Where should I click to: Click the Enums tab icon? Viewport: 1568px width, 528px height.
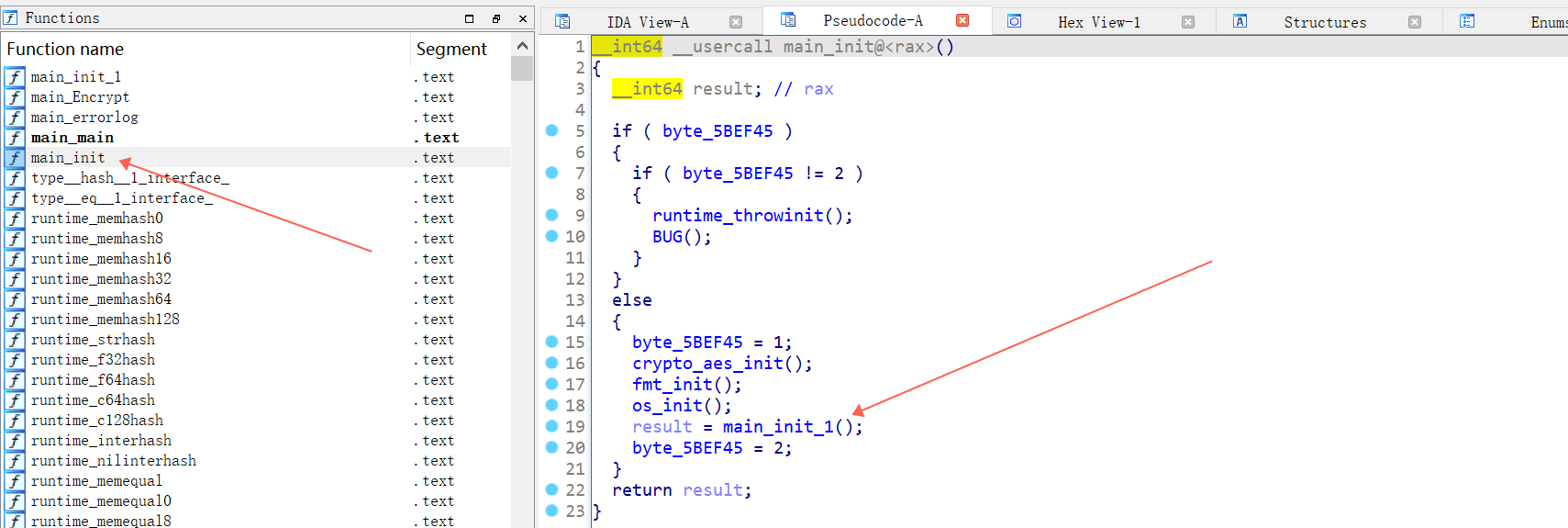(x=1467, y=21)
